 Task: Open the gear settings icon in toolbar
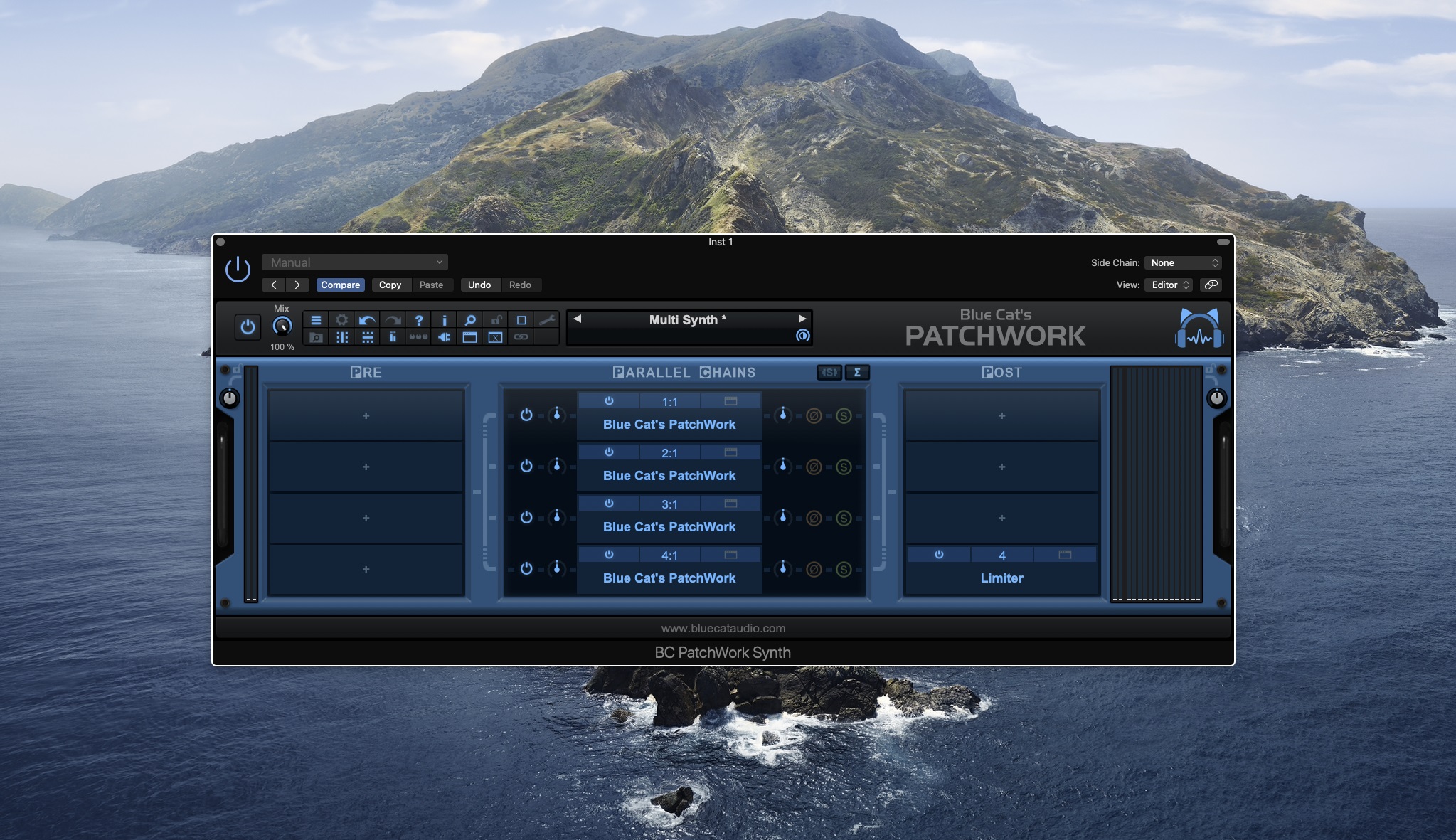click(x=341, y=320)
